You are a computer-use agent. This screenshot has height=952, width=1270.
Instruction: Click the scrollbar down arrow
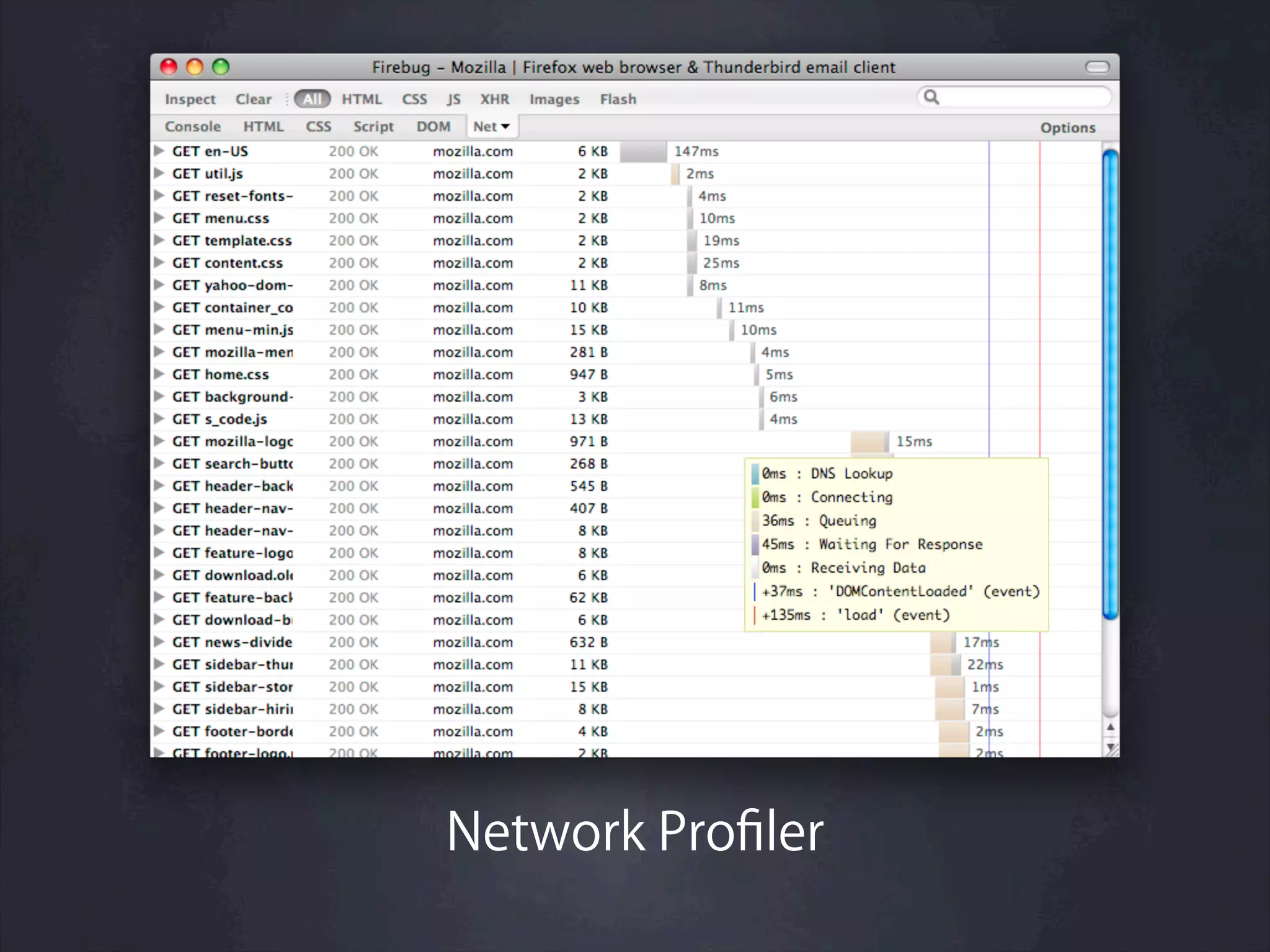click(1111, 748)
